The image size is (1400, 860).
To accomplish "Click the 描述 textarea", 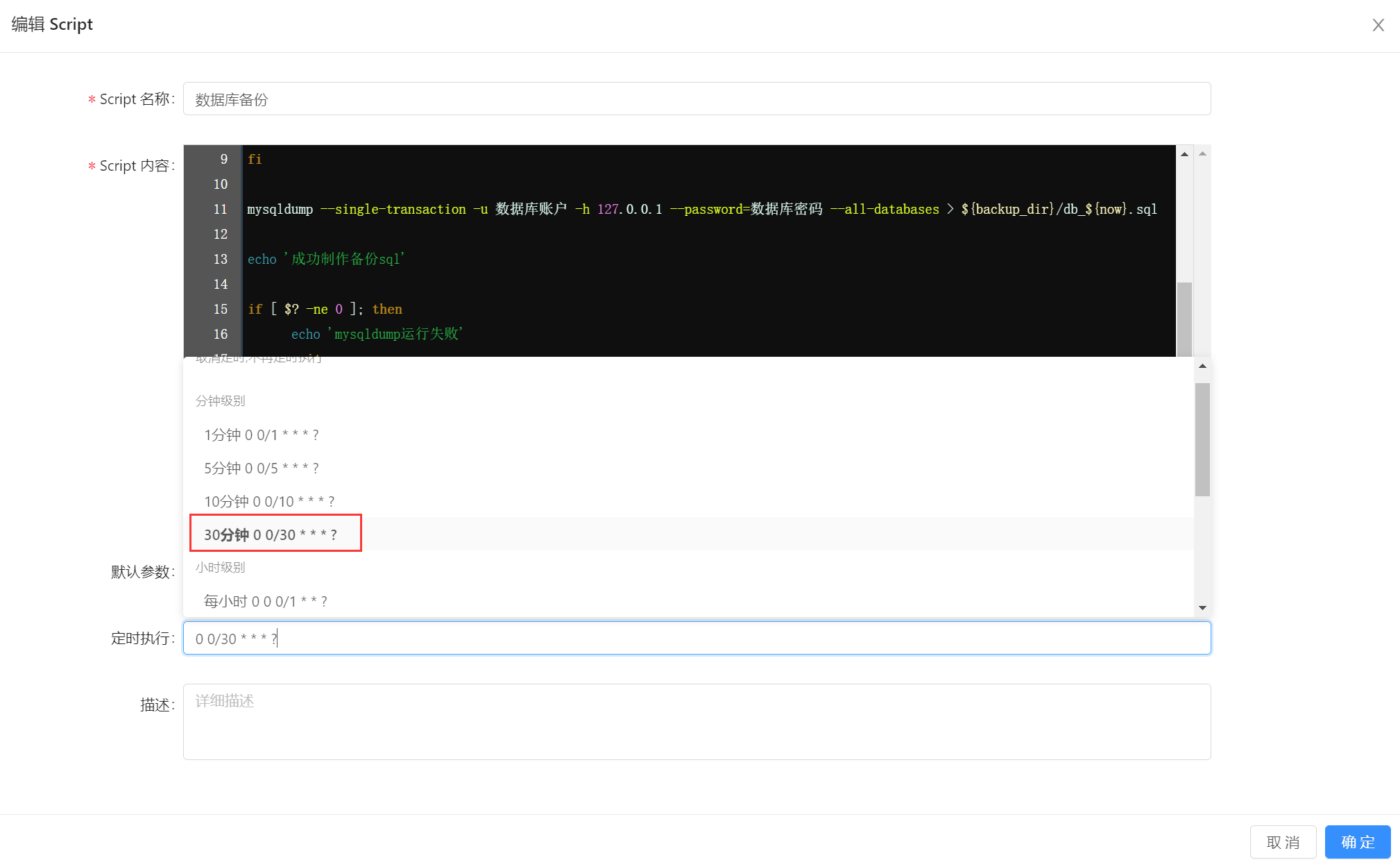I will pyautogui.click(x=696, y=722).
